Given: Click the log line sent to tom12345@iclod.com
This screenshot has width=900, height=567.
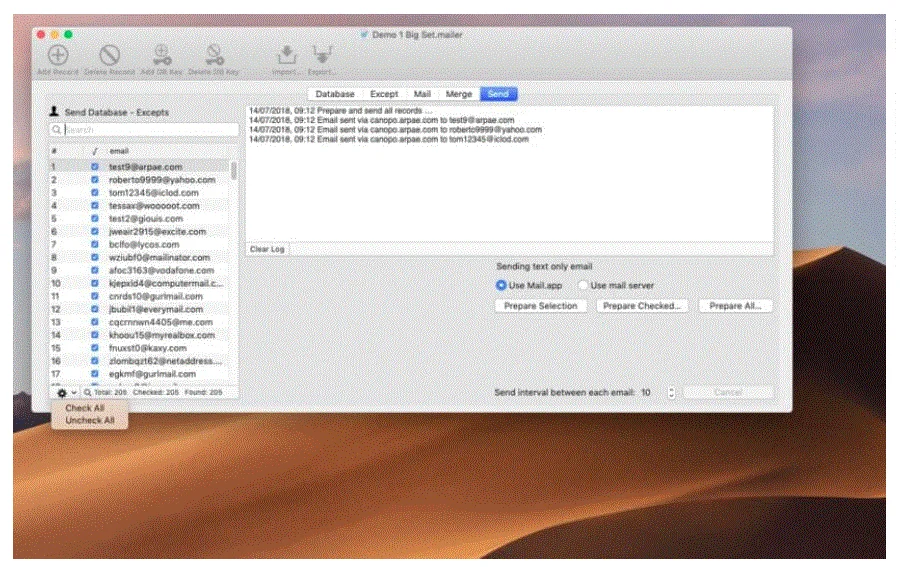Looking at the screenshot, I should 389,139.
